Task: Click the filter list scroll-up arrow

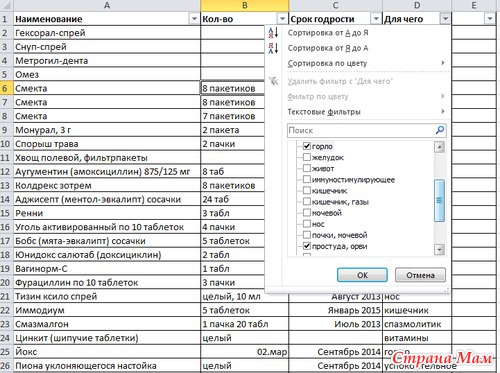Action: click(x=439, y=147)
